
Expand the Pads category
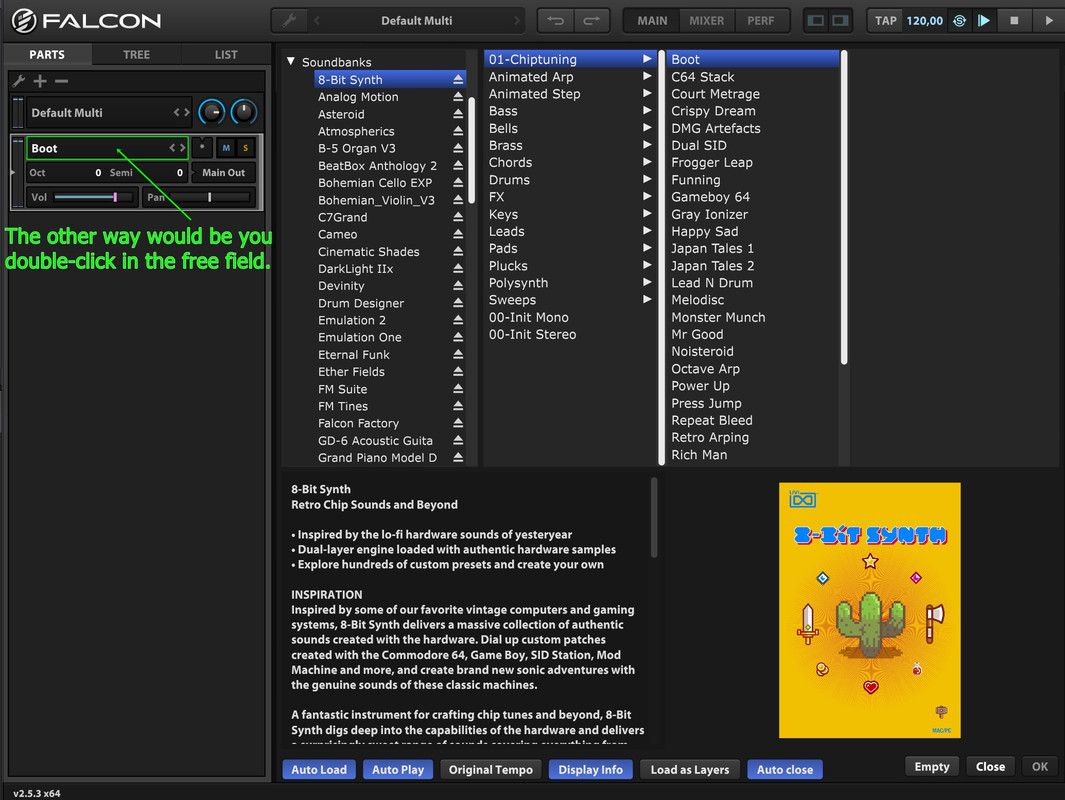pos(647,248)
